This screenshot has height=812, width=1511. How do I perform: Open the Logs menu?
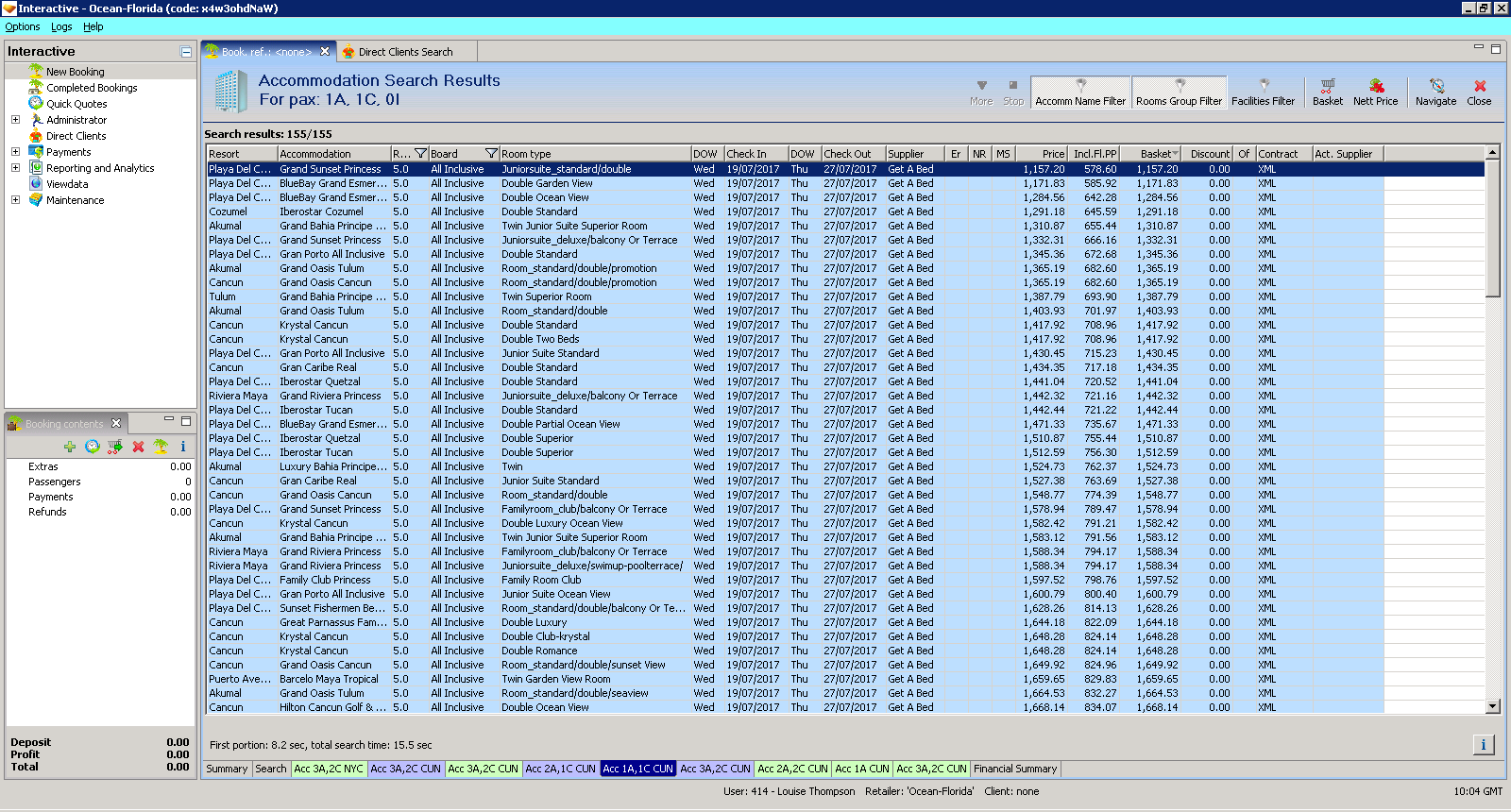(x=61, y=26)
